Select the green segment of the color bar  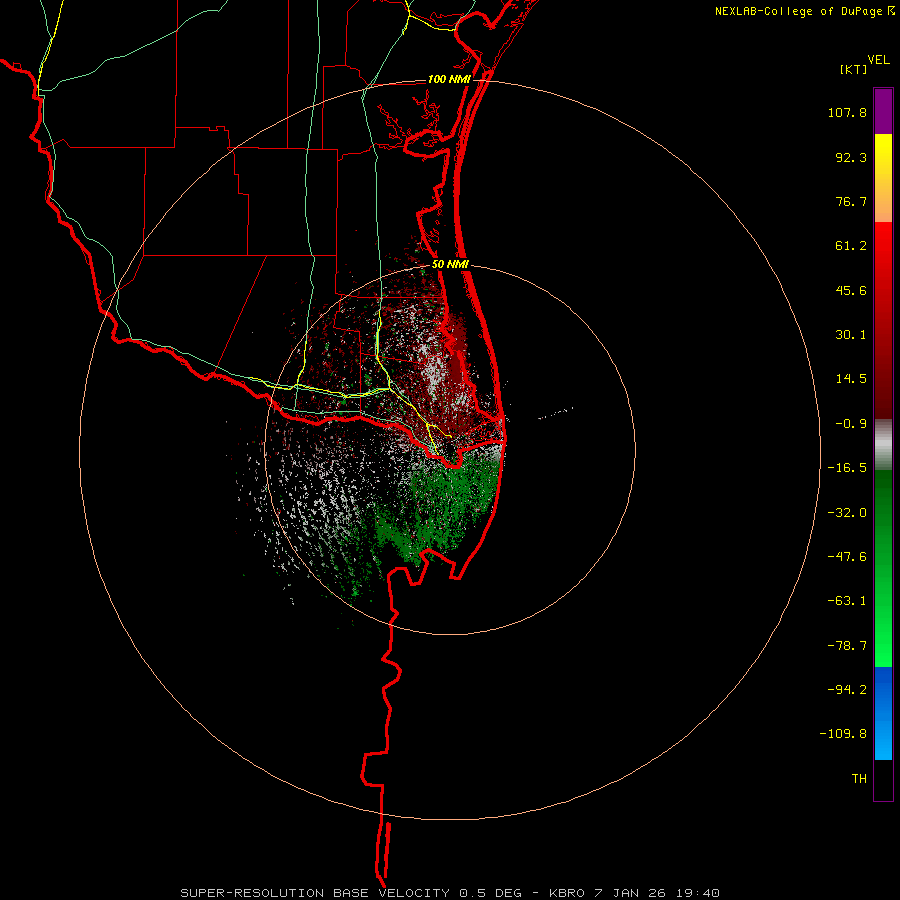(883, 568)
